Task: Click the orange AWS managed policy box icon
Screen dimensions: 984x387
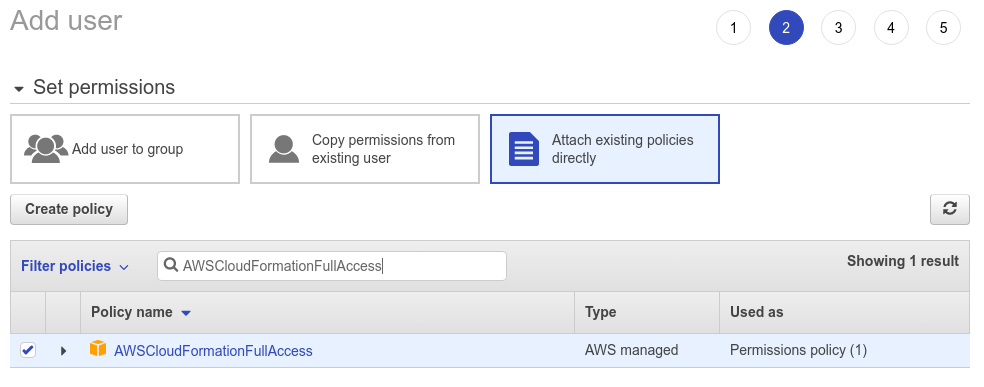Action: pyautogui.click(x=98, y=349)
